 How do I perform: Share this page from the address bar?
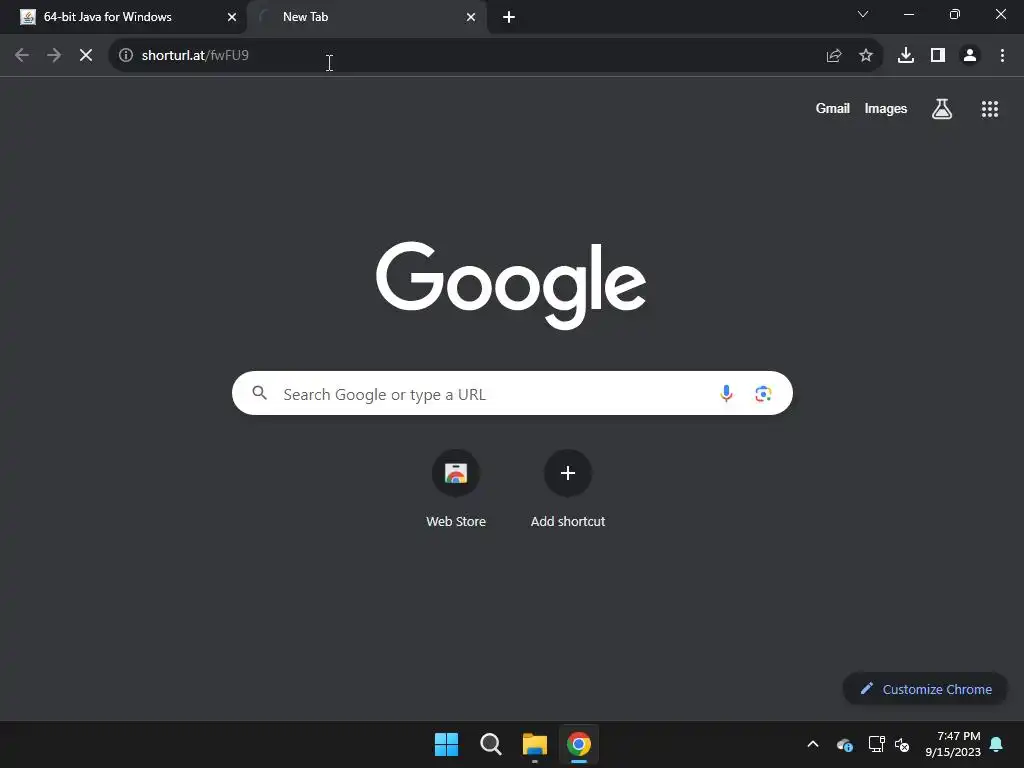[x=834, y=56]
